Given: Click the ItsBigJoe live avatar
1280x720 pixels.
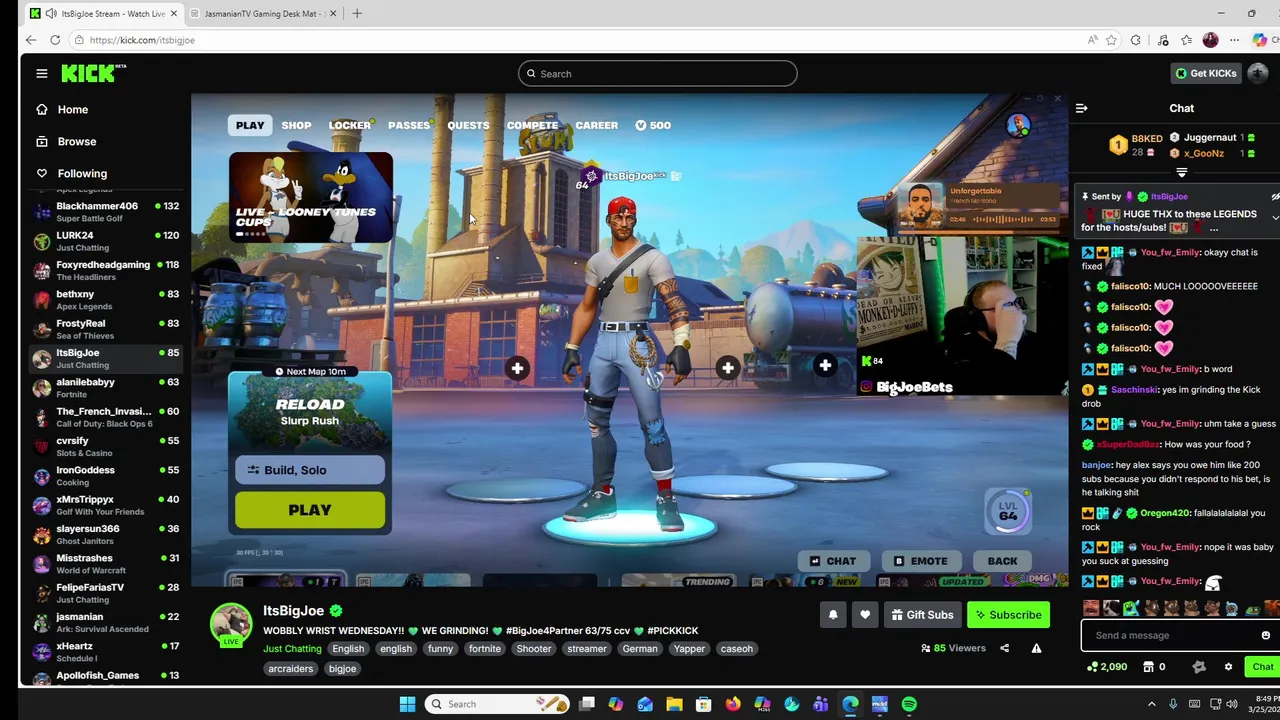Looking at the screenshot, I should 230,624.
